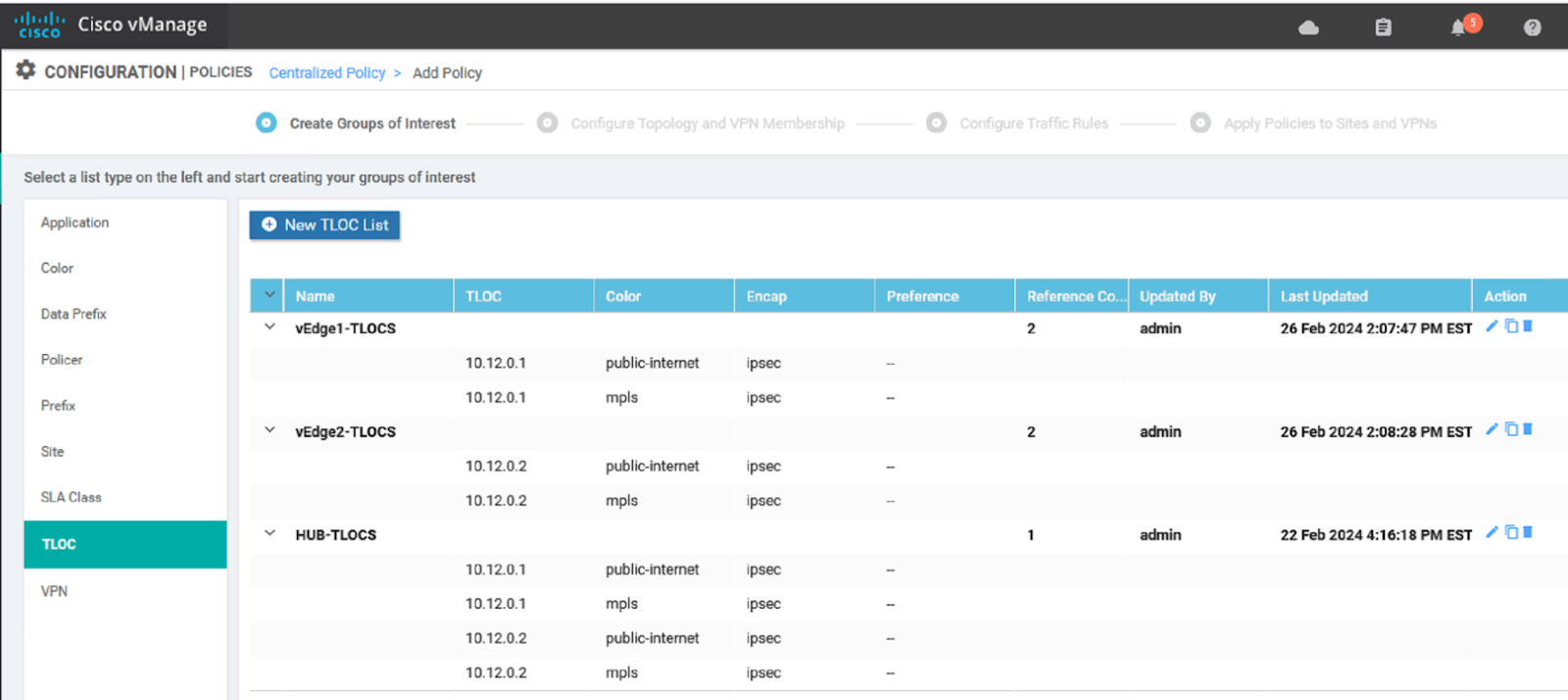This screenshot has height=700, width=1568.
Task: Copy the vEdge1-TLOCS list
Action: tap(1511, 326)
